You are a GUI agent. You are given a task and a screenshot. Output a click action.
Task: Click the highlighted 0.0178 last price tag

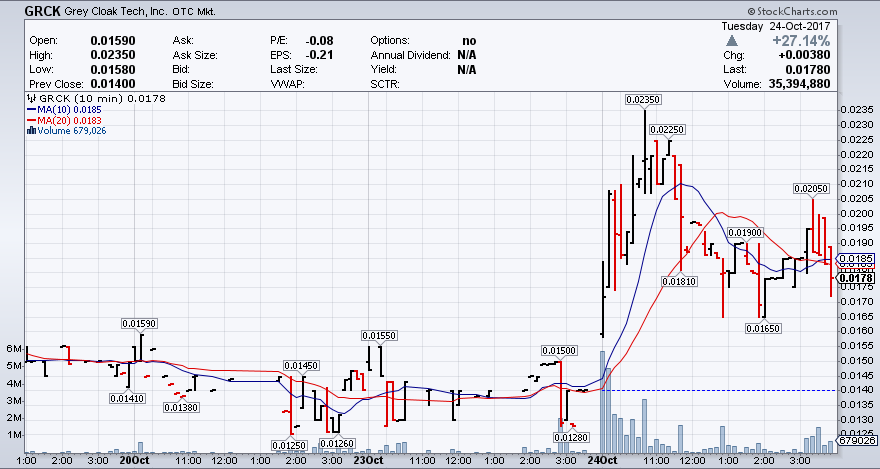[859, 279]
